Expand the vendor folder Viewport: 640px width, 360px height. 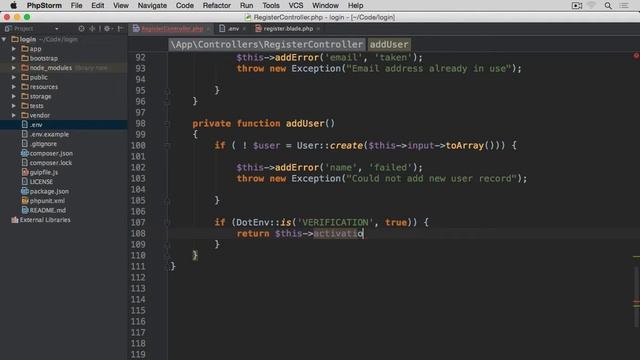(x=14, y=116)
